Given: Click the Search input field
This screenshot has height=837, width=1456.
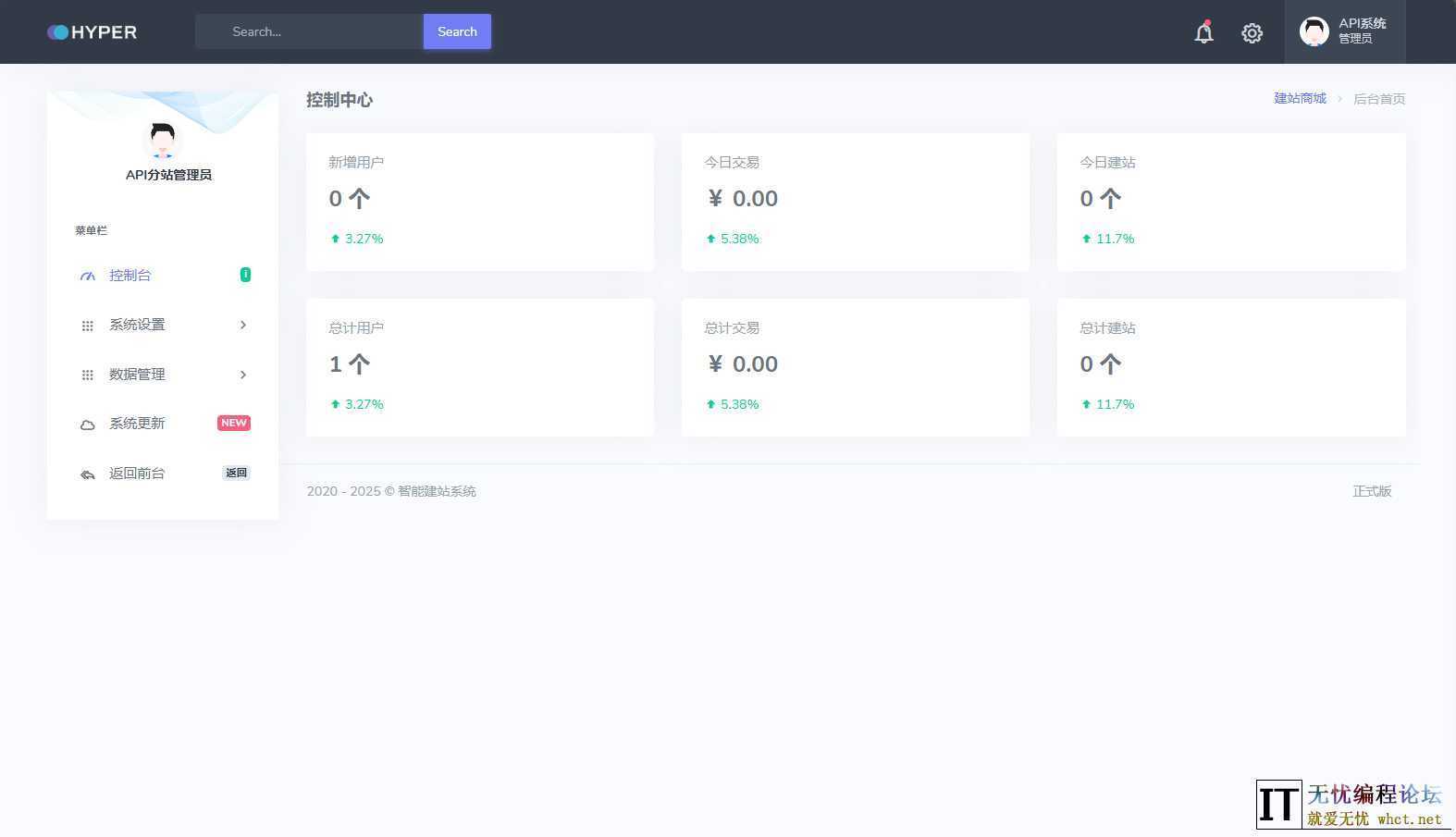Looking at the screenshot, I should 310,31.
